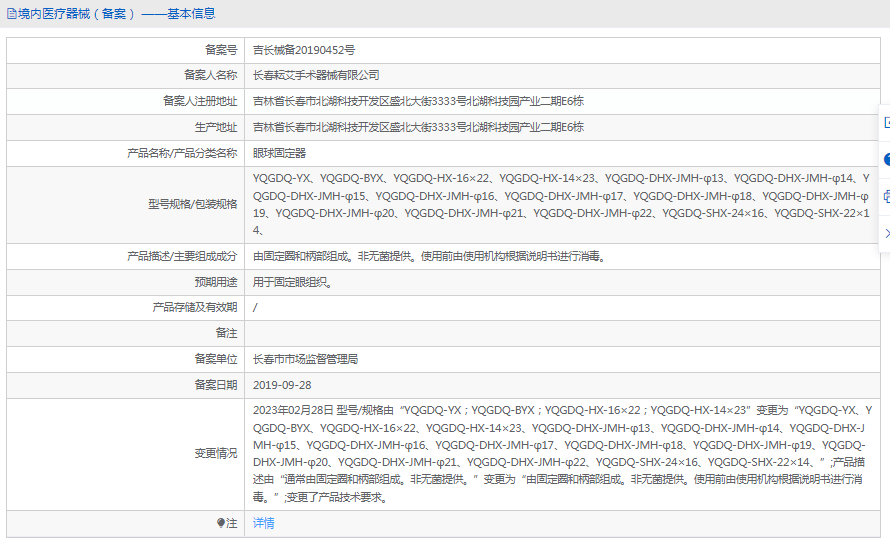
Task: Click the 产品名称/产品分类名称 label
Action: (x=182, y=153)
